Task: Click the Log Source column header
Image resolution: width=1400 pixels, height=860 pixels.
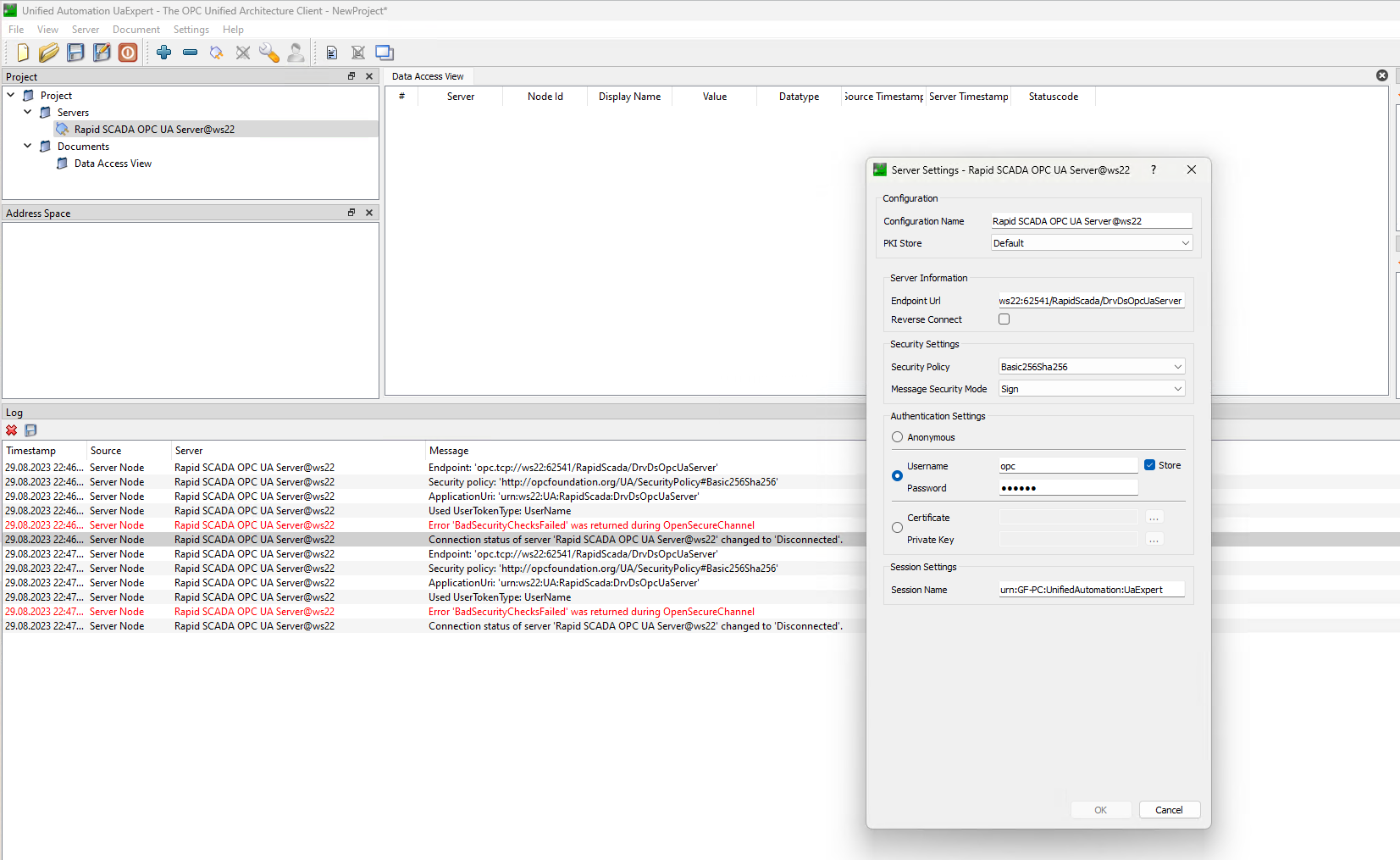Action: pos(129,451)
